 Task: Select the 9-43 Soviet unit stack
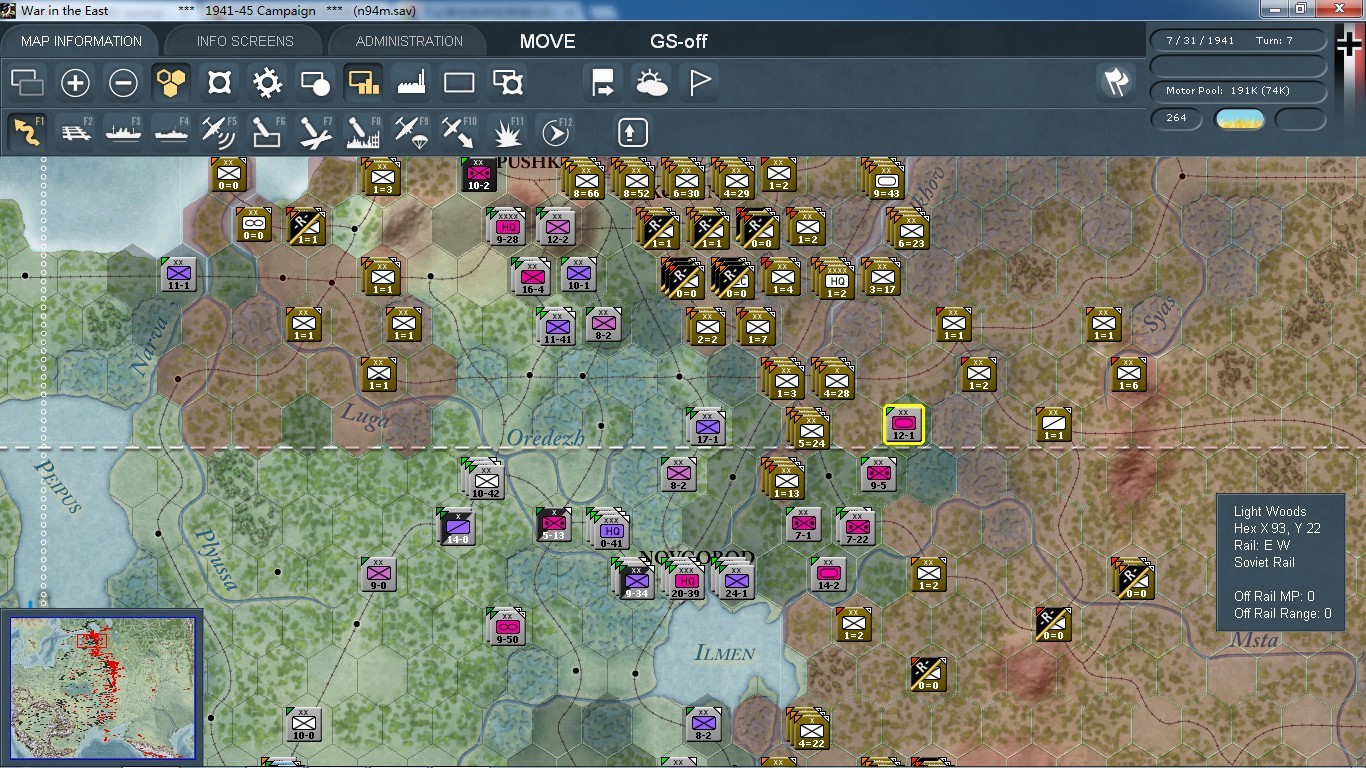(x=885, y=180)
